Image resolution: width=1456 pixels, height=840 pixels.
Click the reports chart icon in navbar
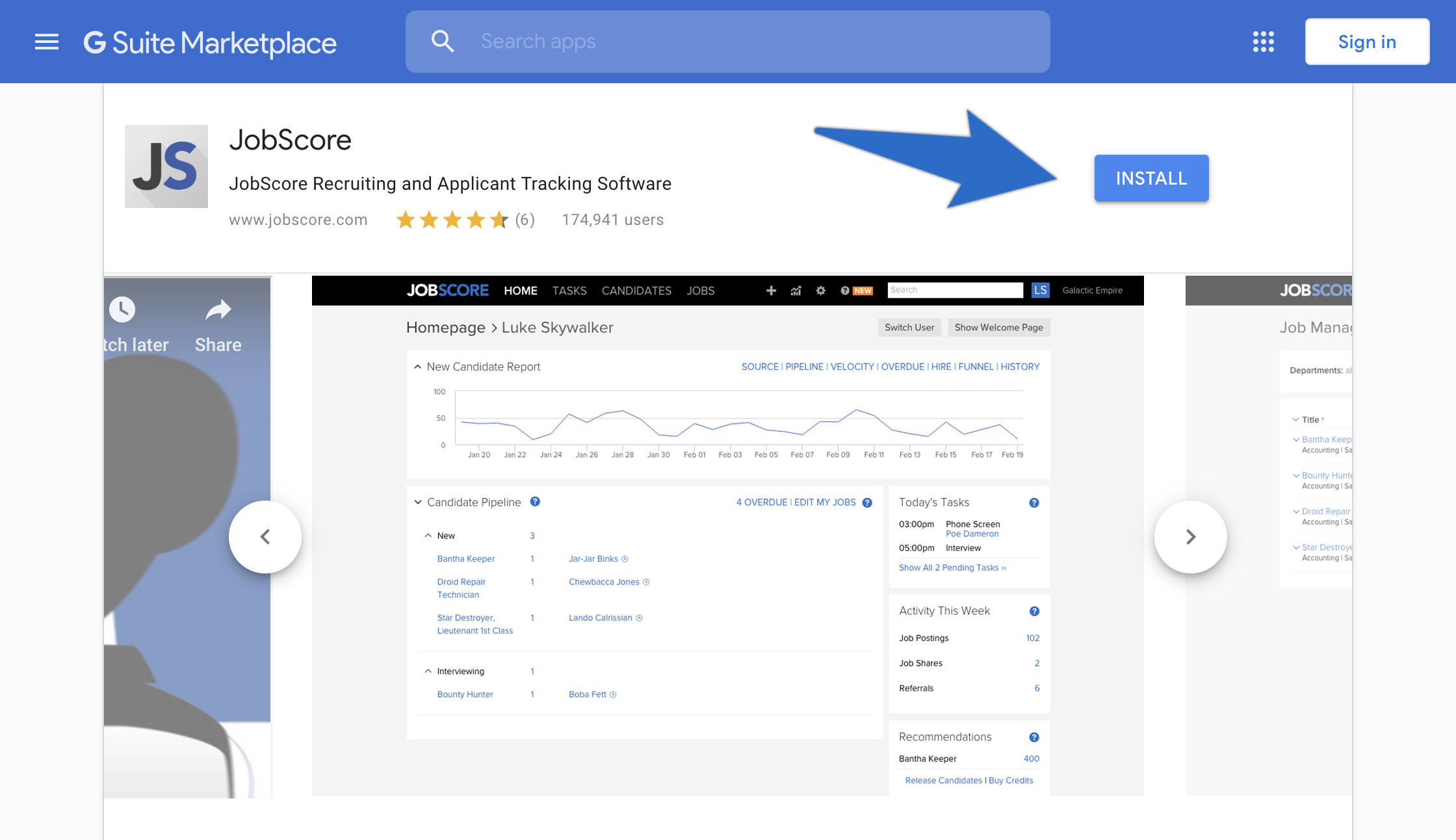[796, 291]
